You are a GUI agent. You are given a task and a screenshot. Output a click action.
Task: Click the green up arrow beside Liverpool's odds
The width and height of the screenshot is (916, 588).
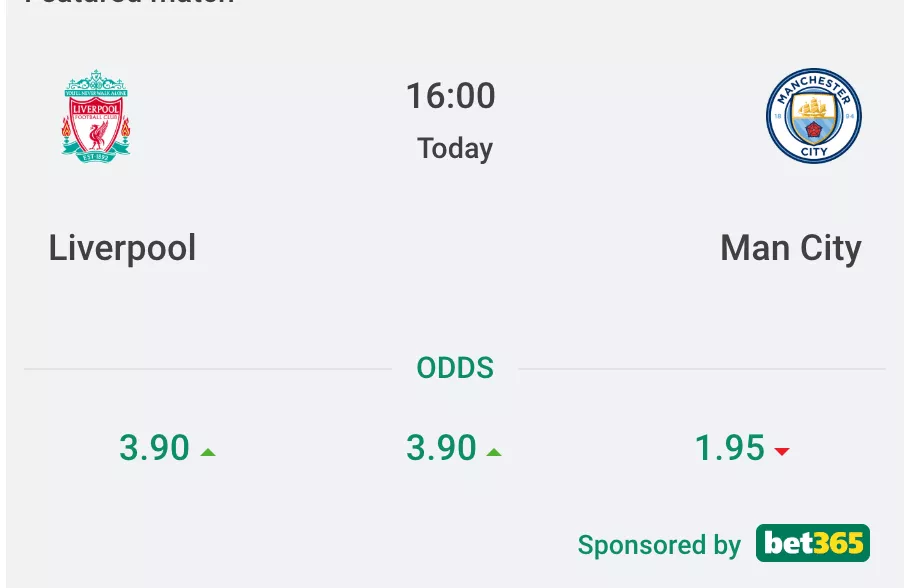[208, 452]
